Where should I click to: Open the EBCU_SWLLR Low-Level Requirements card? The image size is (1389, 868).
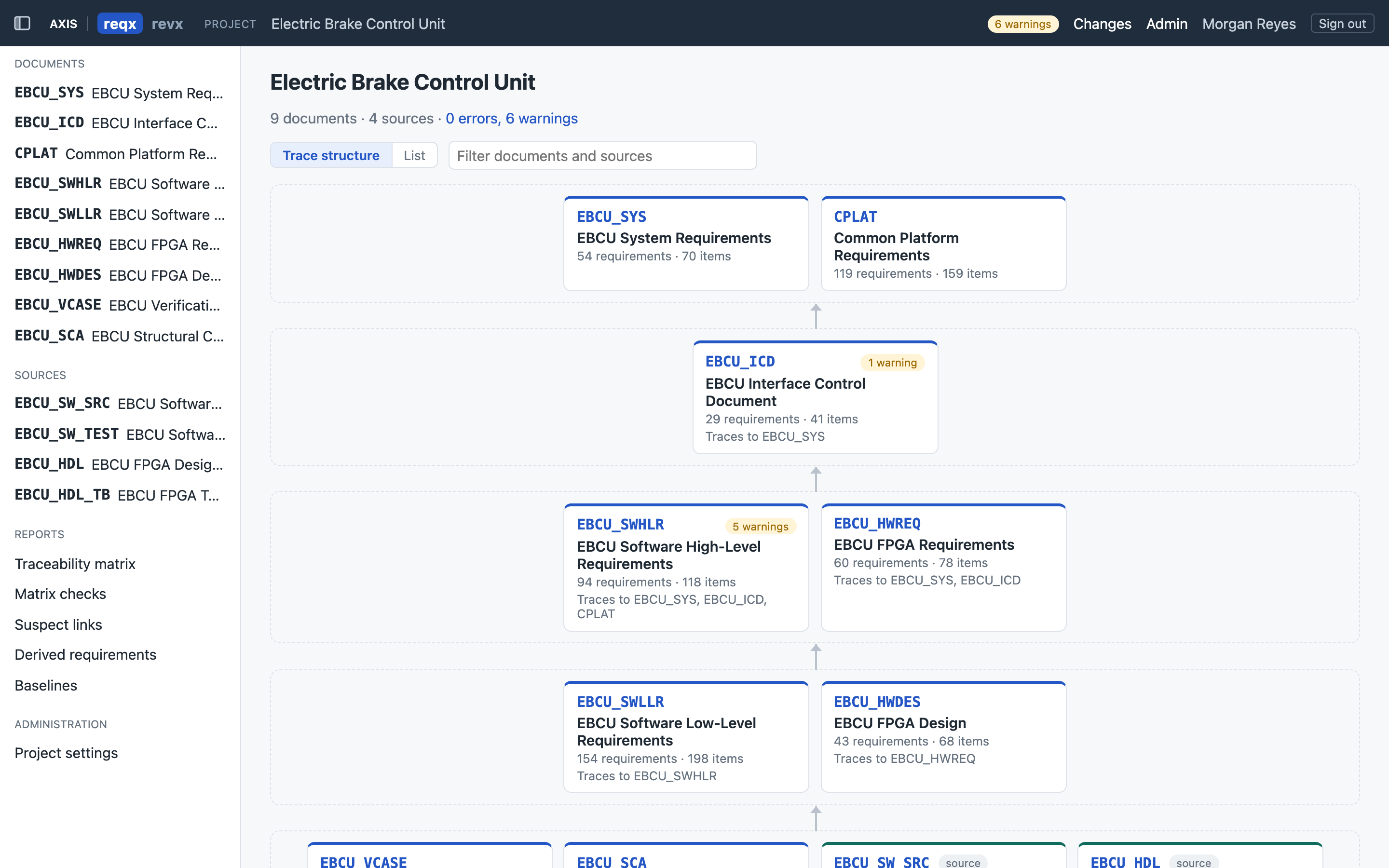pyautogui.click(x=686, y=737)
